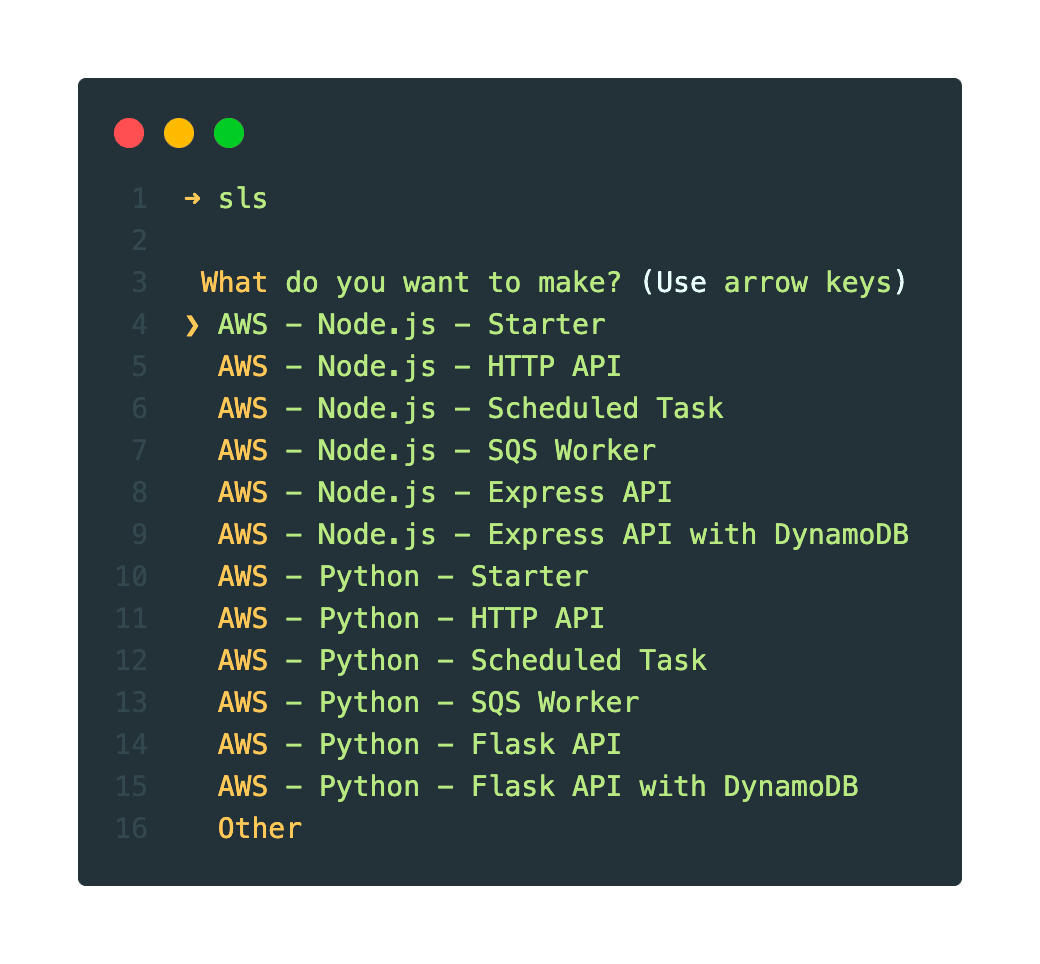The width and height of the screenshot is (1040, 964).
Task: Select the Other option
Action: [259, 829]
